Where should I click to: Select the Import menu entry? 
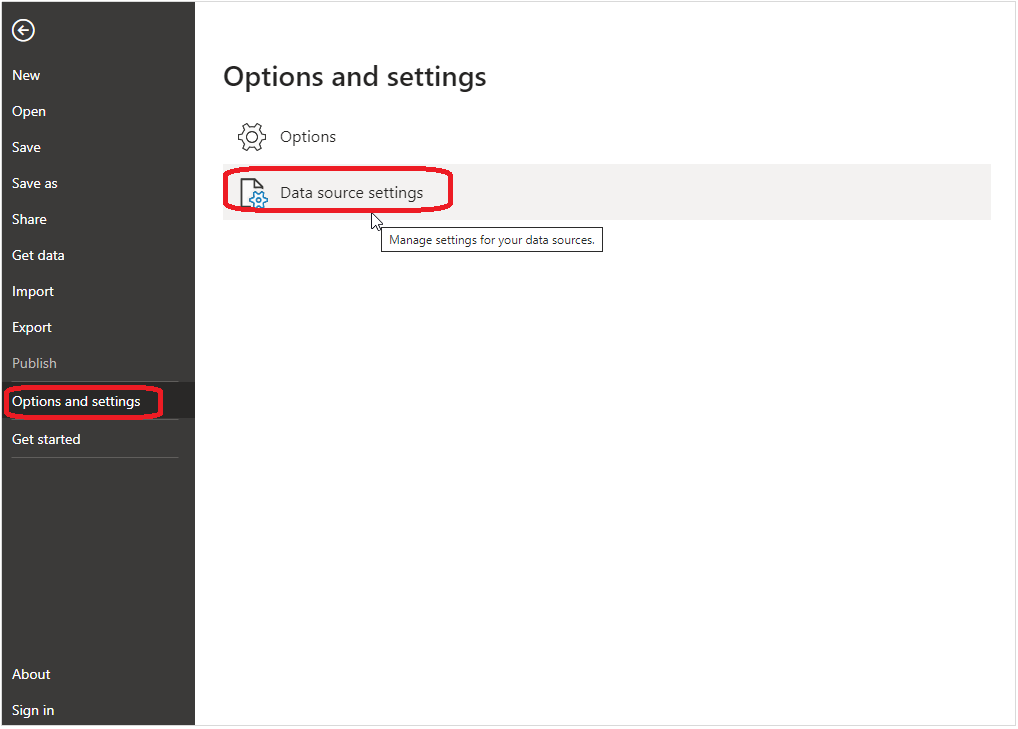pyautogui.click(x=32, y=291)
